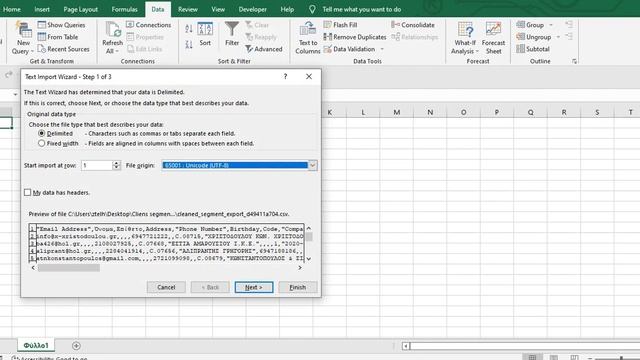Image resolution: width=640 pixels, height=360 pixels.
Task: Click the Tell me what you want search box
Action: pyautogui.click(x=362, y=9)
